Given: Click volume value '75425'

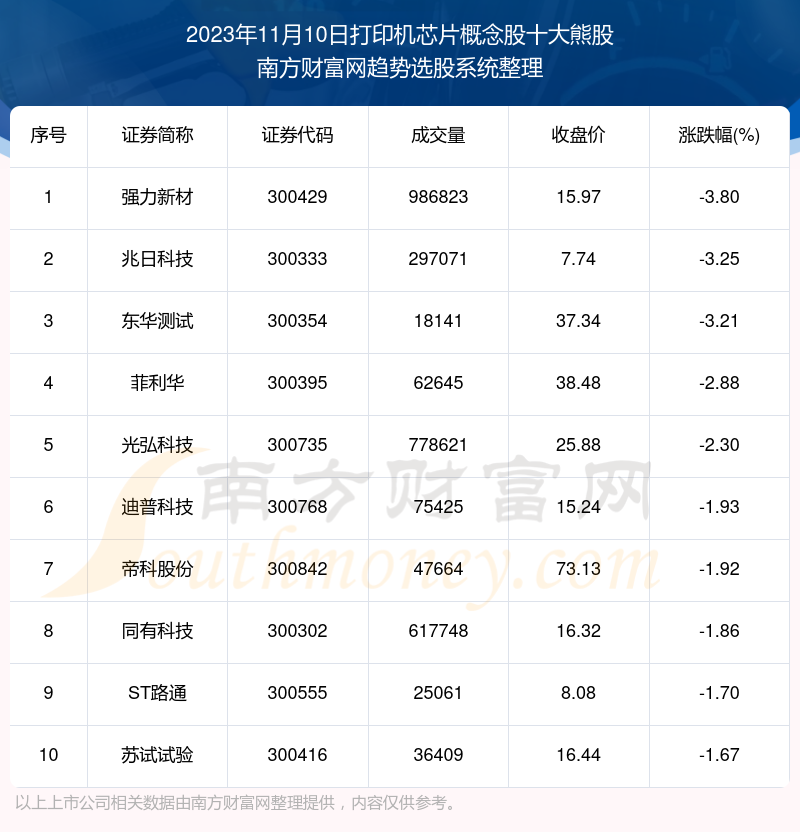Looking at the screenshot, I should [438, 507].
